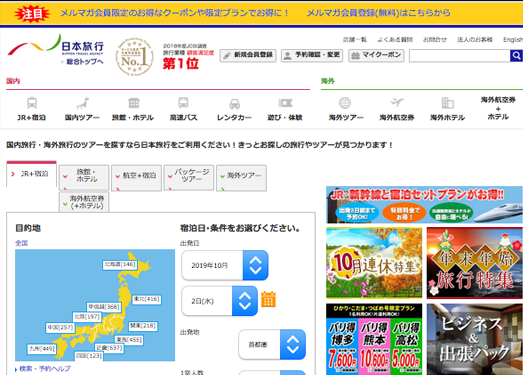Open the 出発地 dropdown showing 首都圏
The height and width of the screenshot is (375, 523).
(x=272, y=344)
